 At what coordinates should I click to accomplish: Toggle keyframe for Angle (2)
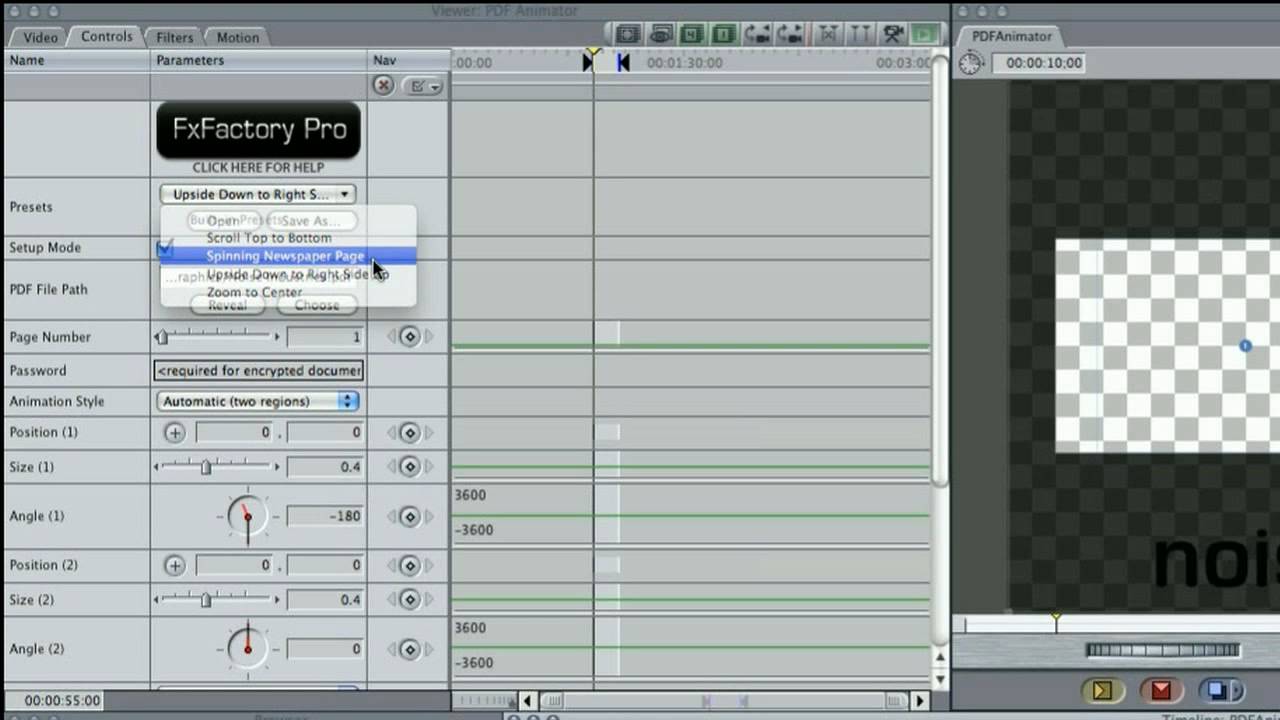[410, 649]
